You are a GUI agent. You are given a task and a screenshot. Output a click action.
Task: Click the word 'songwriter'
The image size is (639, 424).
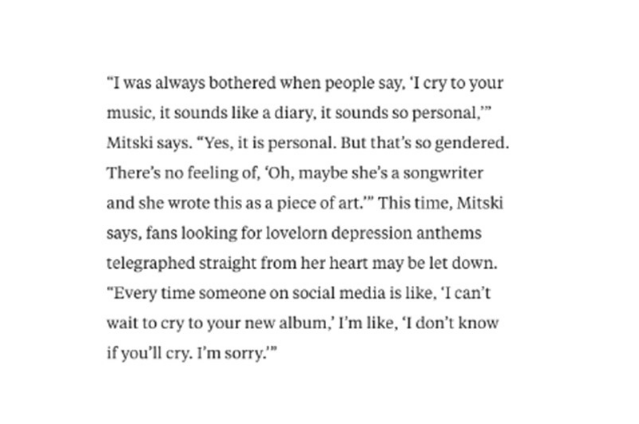click(443, 174)
